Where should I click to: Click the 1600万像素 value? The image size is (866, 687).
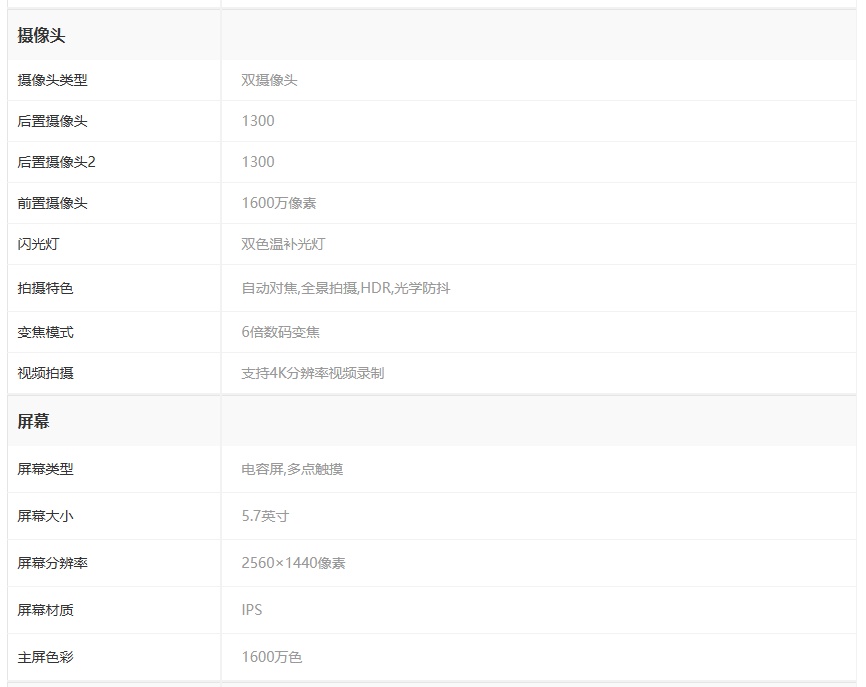278,203
